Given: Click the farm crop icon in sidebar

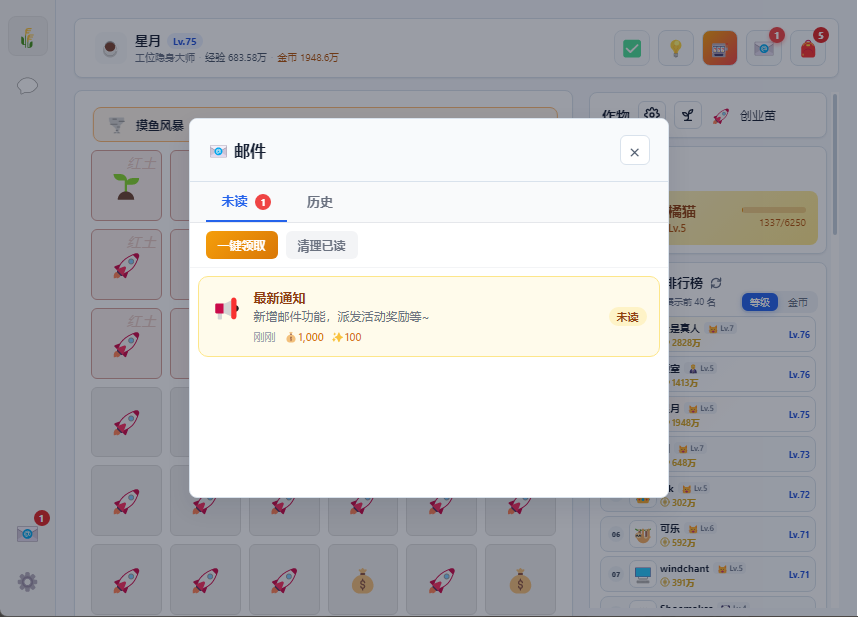Looking at the screenshot, I should 27,37.
